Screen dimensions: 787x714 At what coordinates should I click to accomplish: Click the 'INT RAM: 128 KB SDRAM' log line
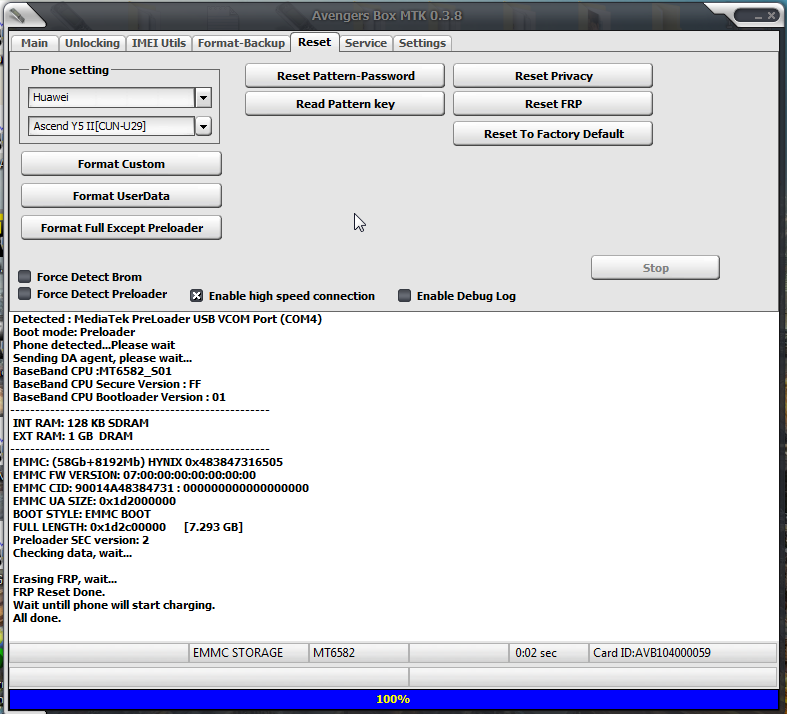click(x=80, y=423)
